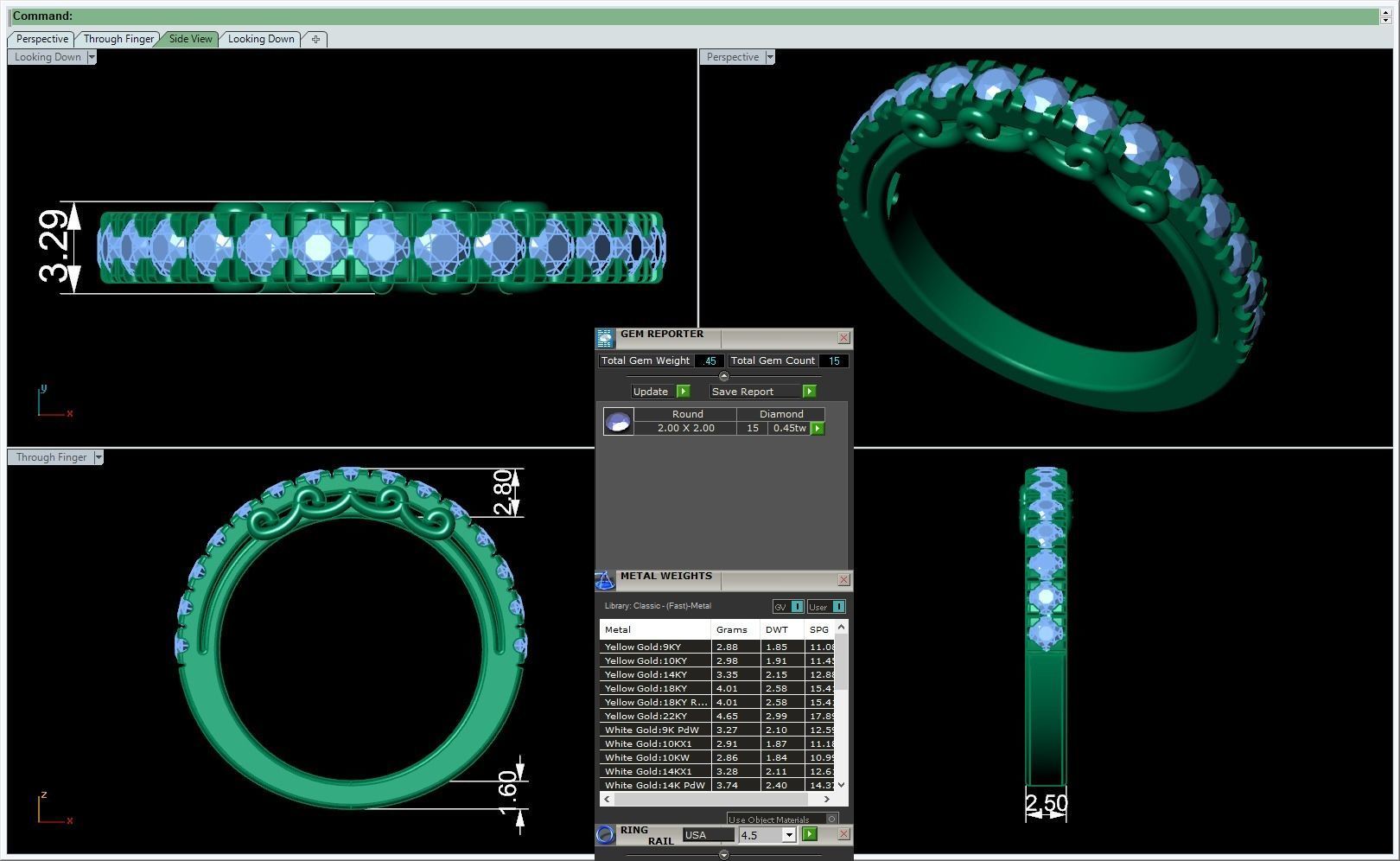Select the Yellow Gold:10KY row

click(x=717, y=660)
